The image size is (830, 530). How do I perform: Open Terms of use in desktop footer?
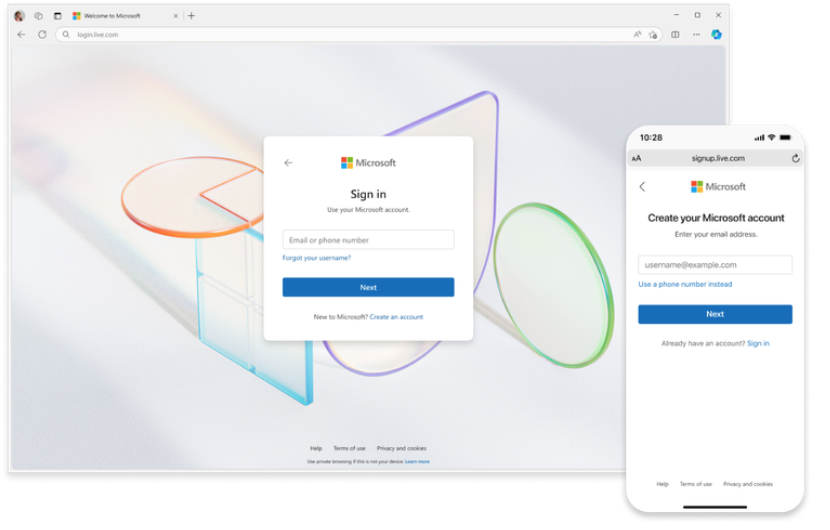349,448
